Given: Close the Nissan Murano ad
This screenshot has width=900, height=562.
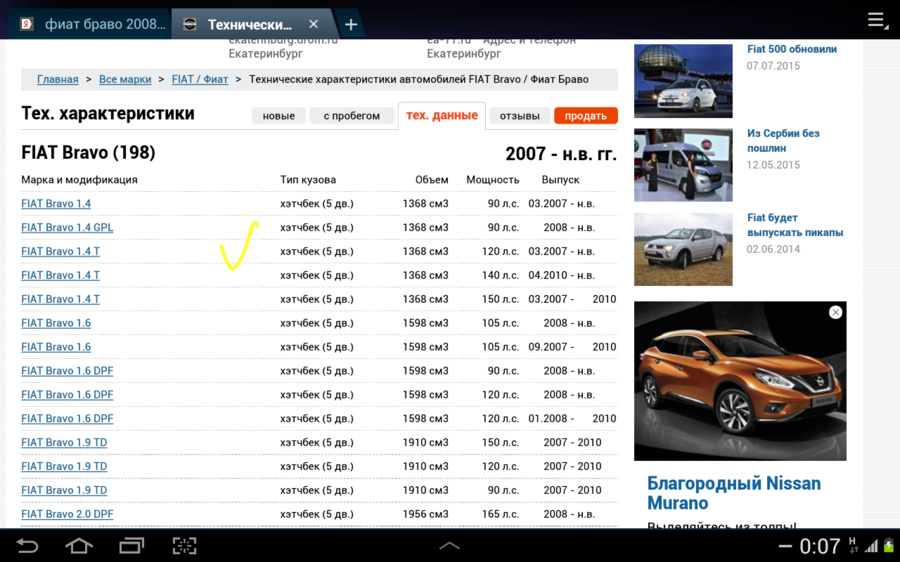Looking at the screenshot, I should pos(835,312).
